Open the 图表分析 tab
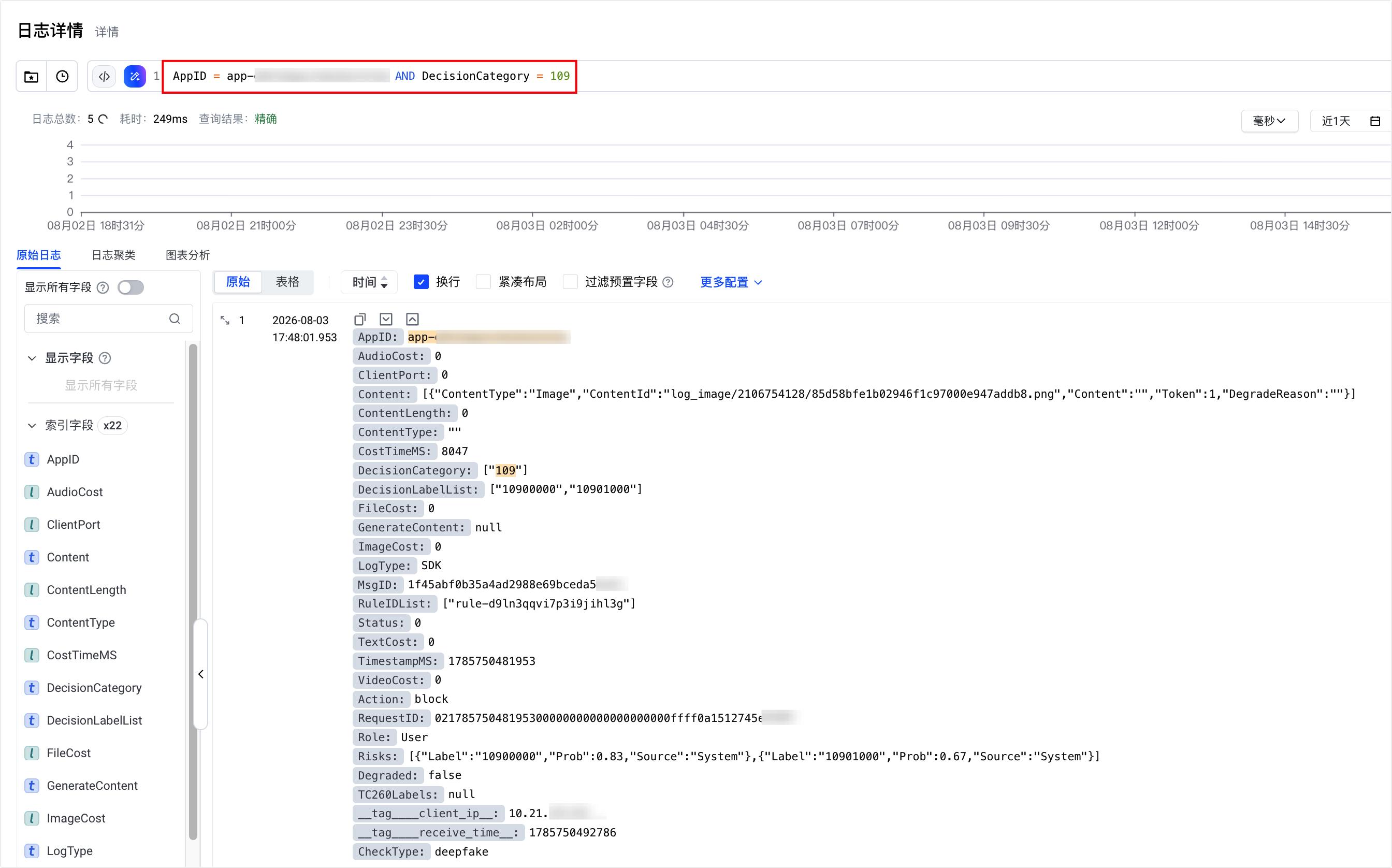1392x868 pixels. pyautogui.click(x=187, y=255)
